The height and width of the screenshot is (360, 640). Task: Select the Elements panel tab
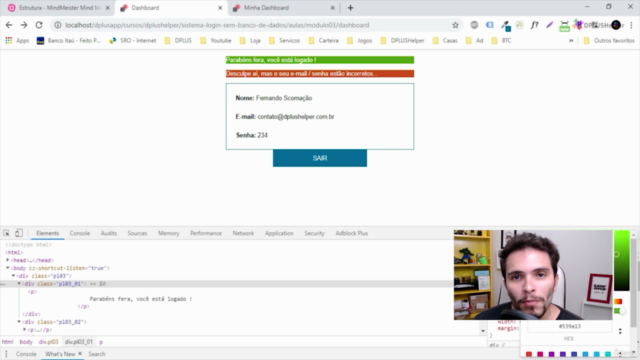pos(47,233)
